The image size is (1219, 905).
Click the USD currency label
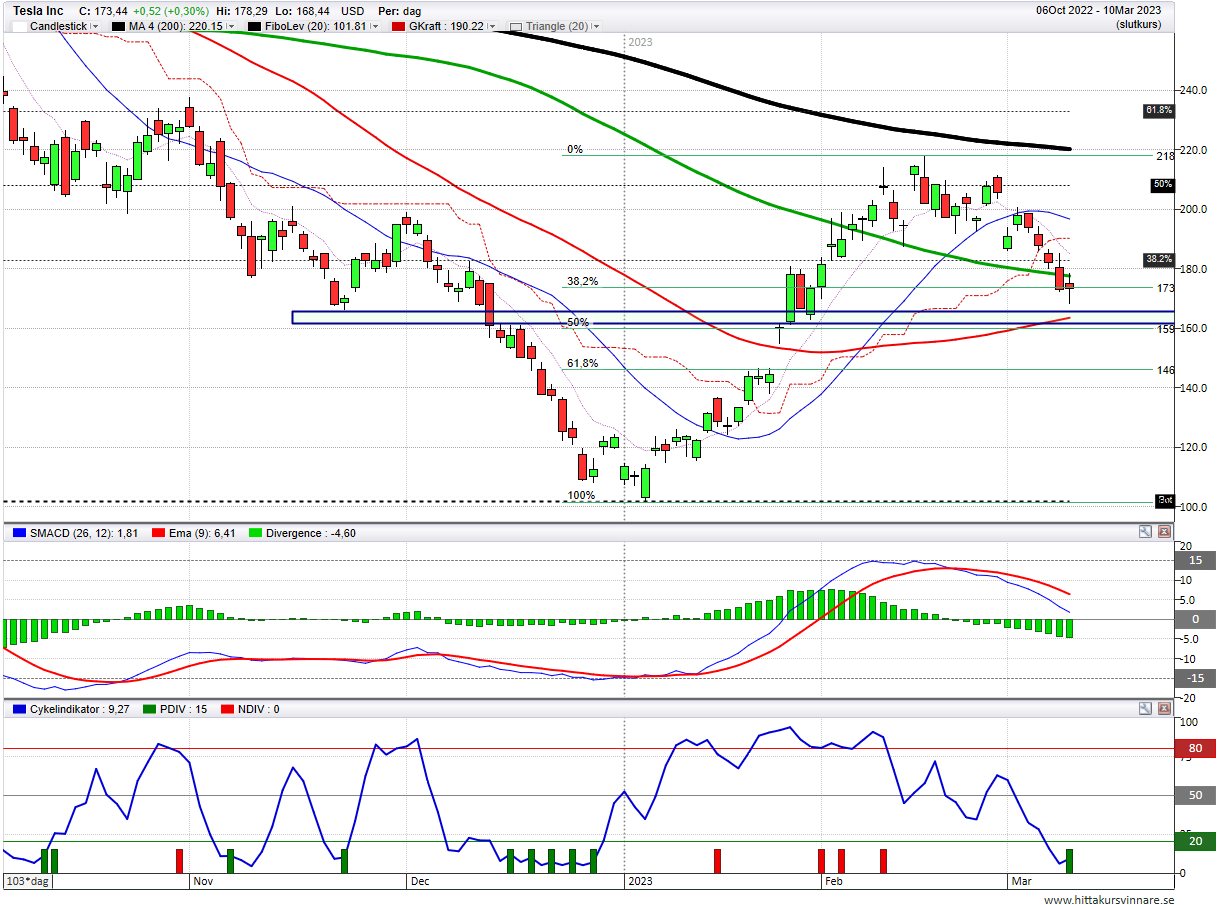(x=353, y=11)
